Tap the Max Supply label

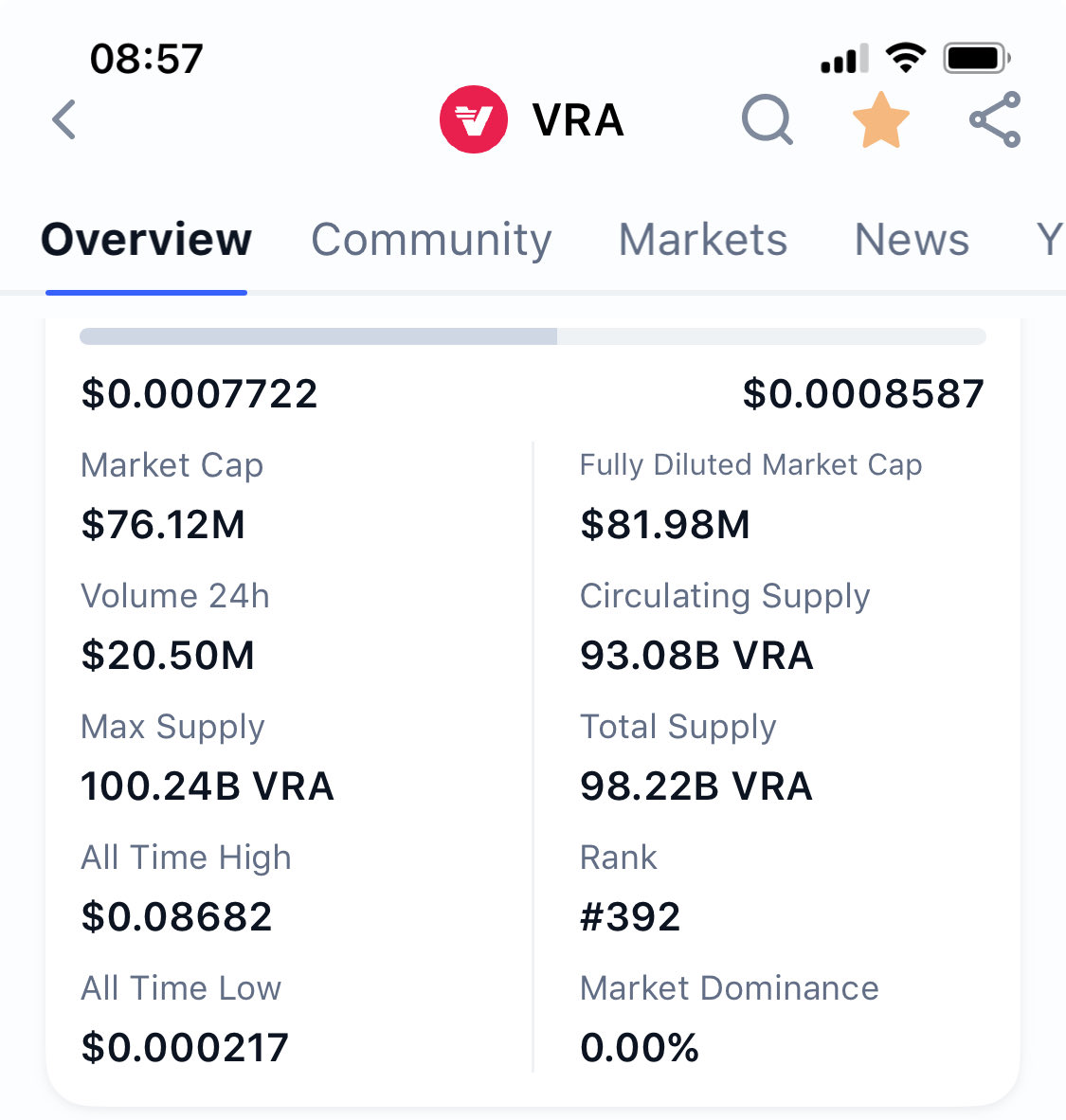(x=172, y=727)
